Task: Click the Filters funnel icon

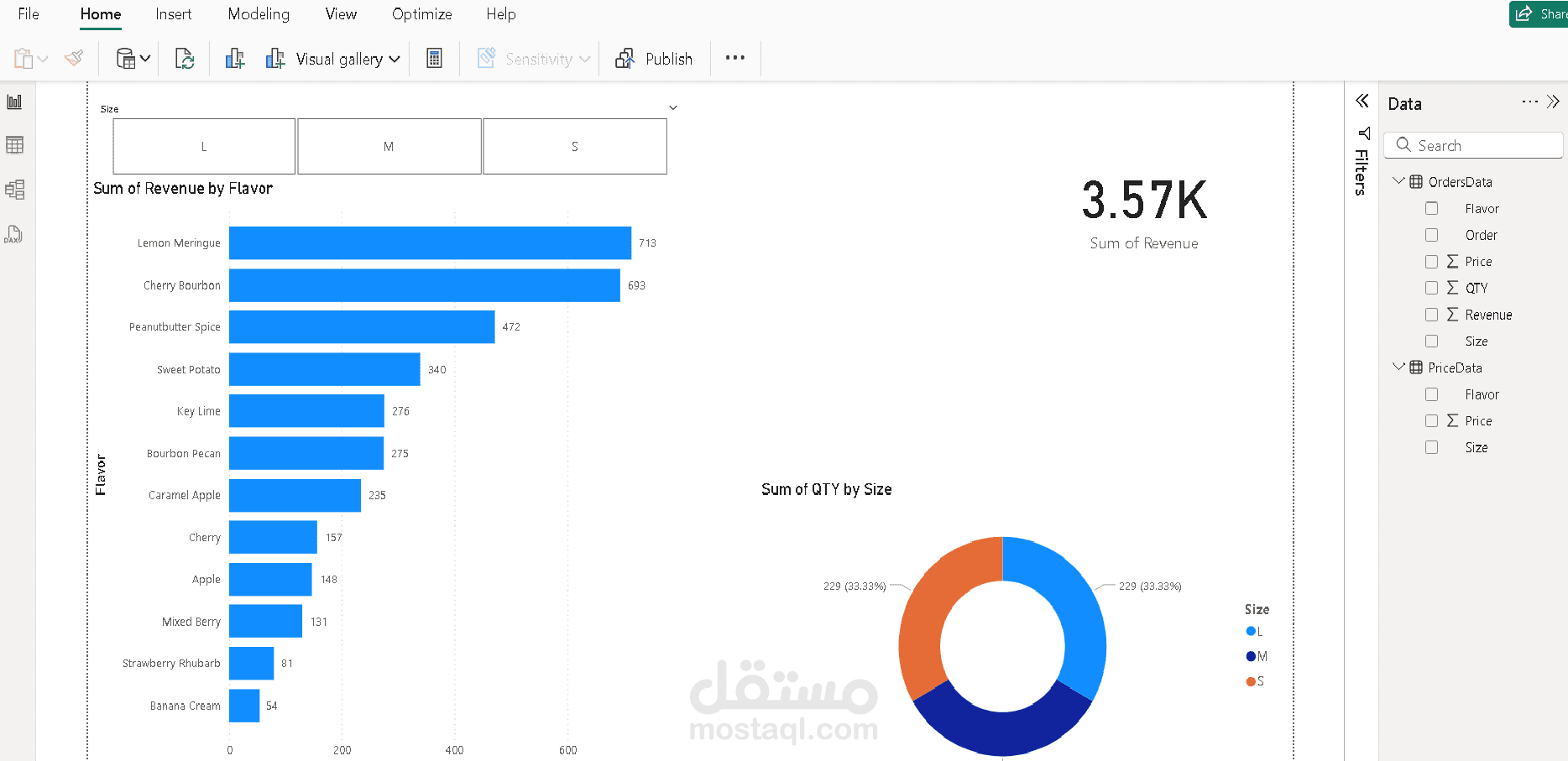Action: (x=1364, y=133)
